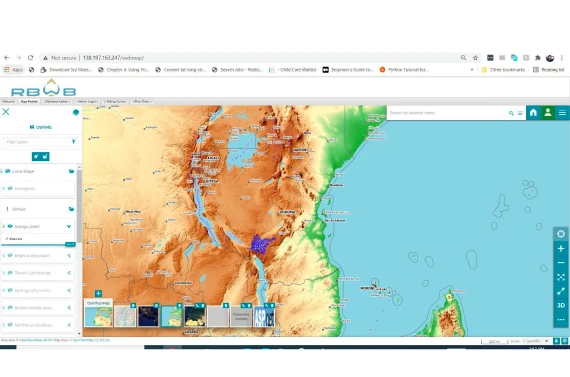570x377 pixels.
Task: Expand the Streets overlay layer chevron
Action: (x=69, y=308)
